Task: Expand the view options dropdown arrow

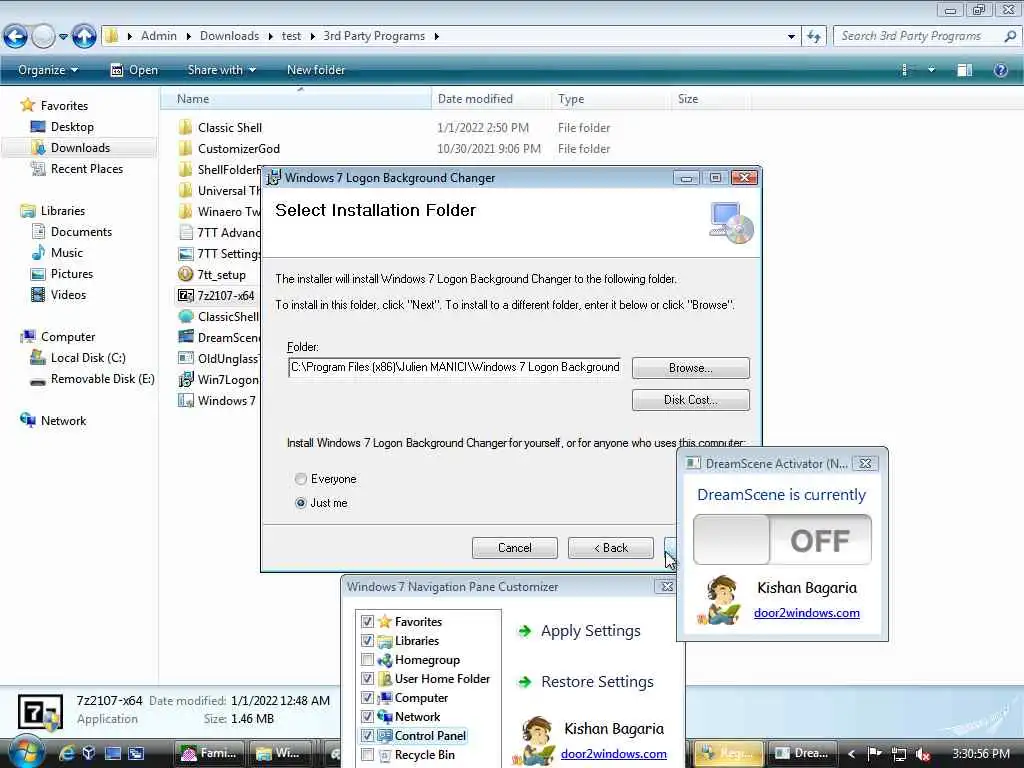Action: [x=931, y=70]
